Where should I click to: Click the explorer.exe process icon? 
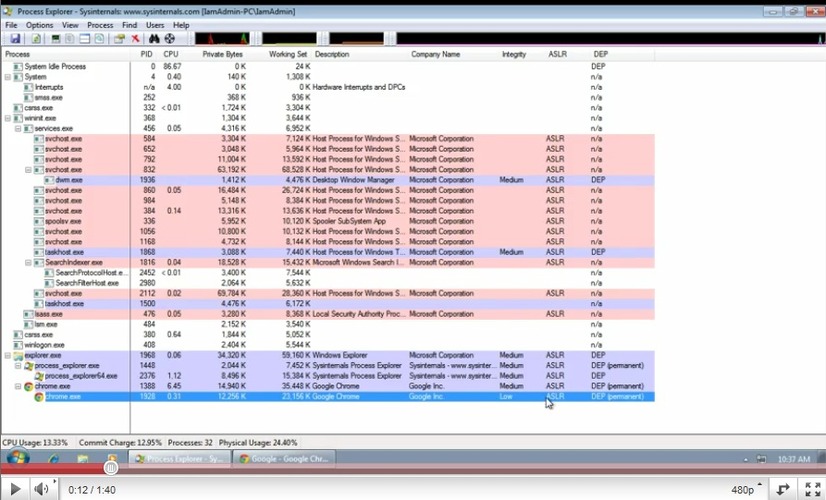point(18,356)
